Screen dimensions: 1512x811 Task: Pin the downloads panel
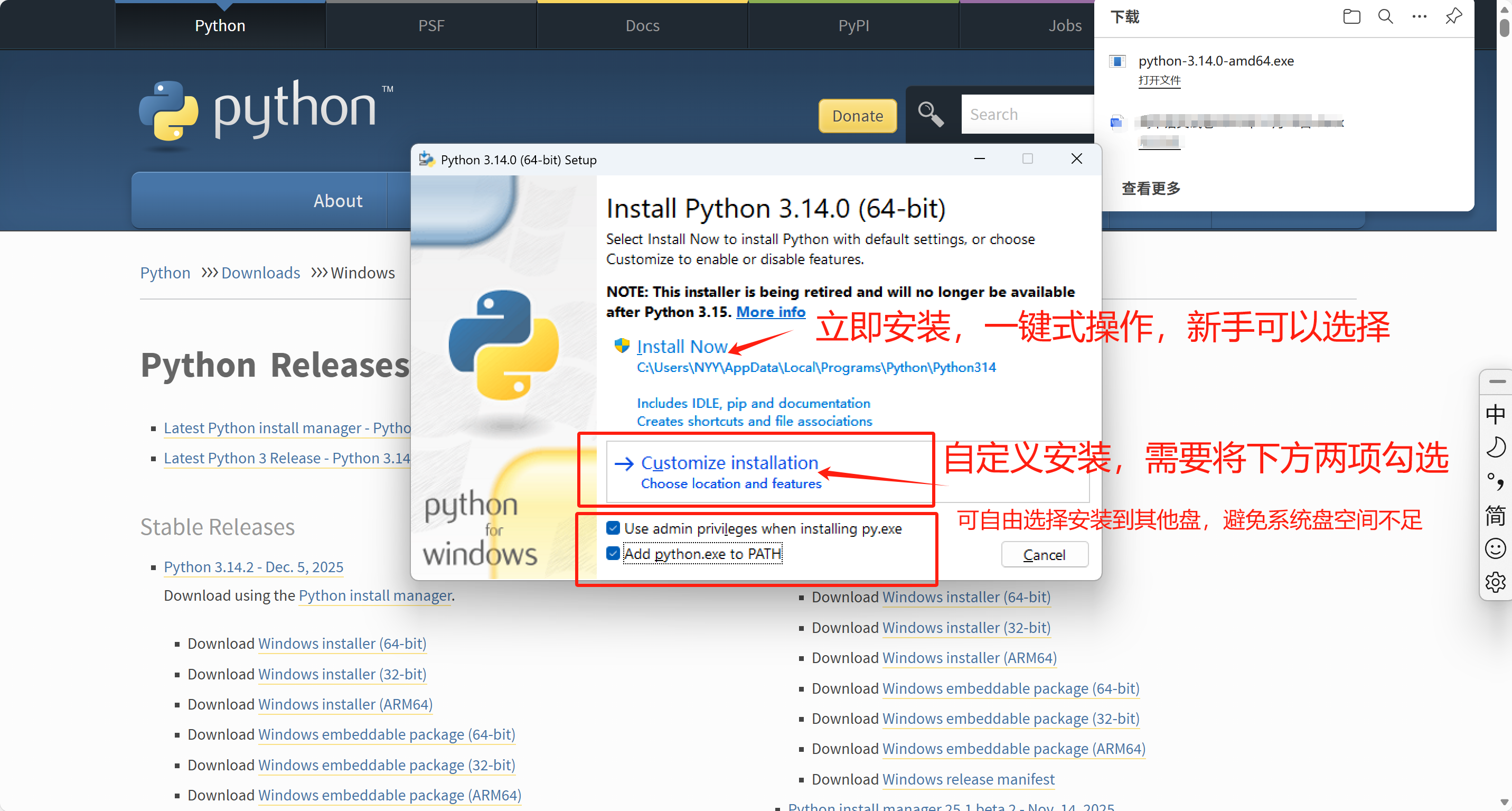coord(1453,16)
